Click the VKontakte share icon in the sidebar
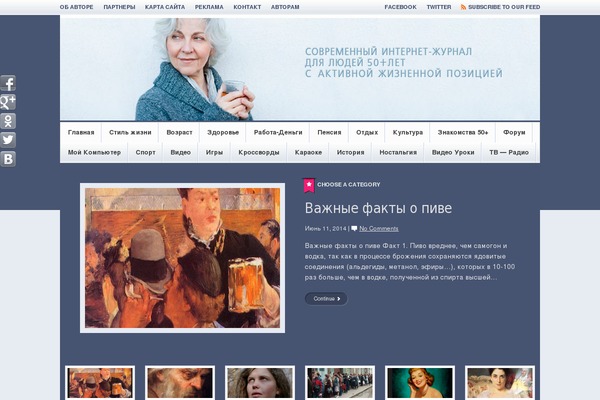The image size is (600, 400). [x=8, y=158]
